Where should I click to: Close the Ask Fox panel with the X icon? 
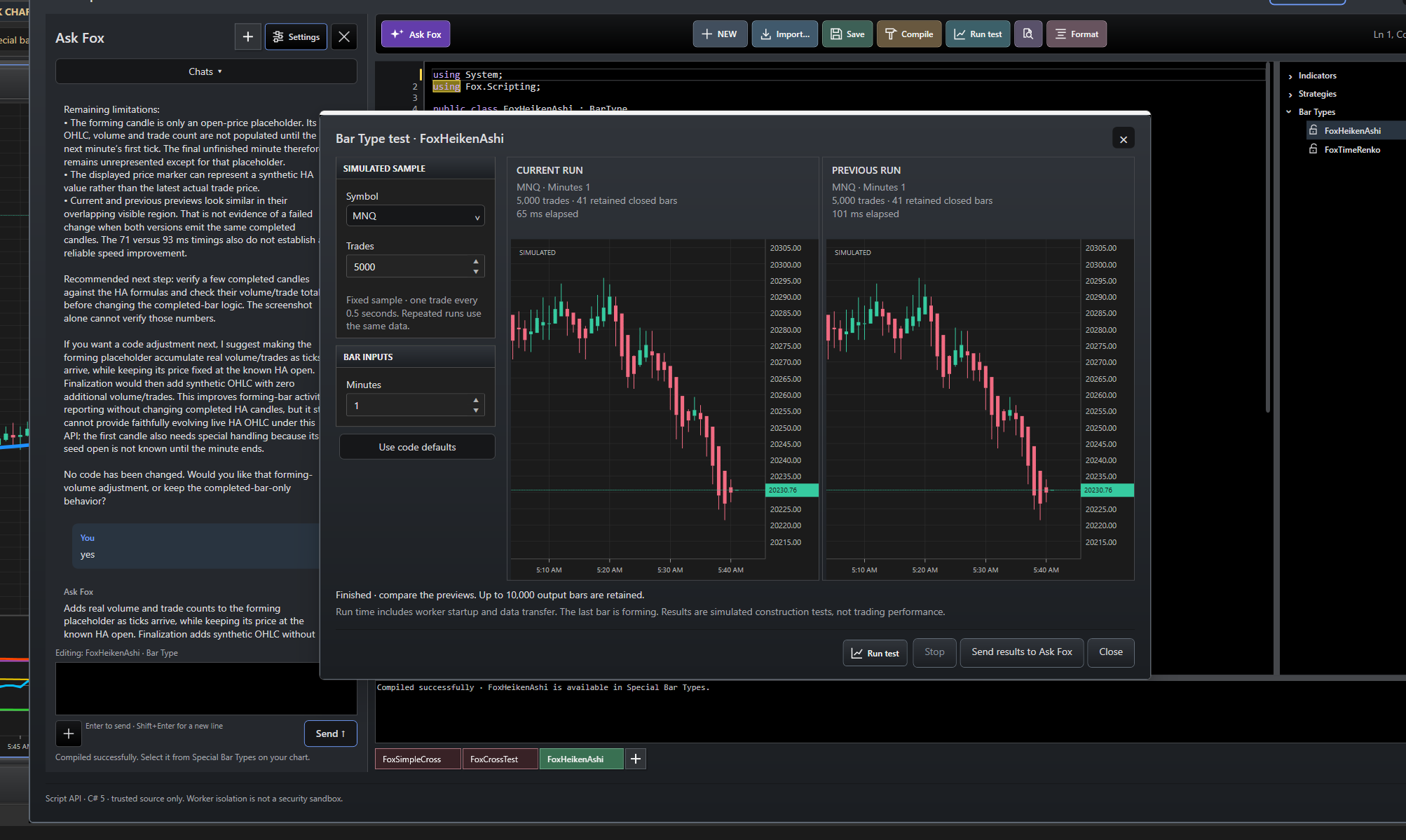click(343, 36)
